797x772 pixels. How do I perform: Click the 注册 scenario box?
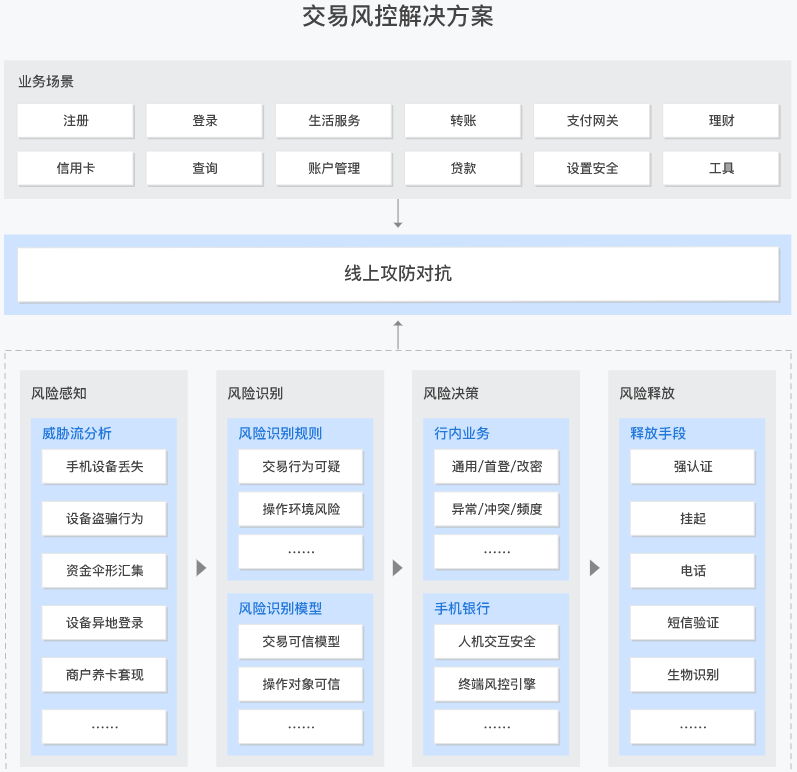(x=76, y=121)
